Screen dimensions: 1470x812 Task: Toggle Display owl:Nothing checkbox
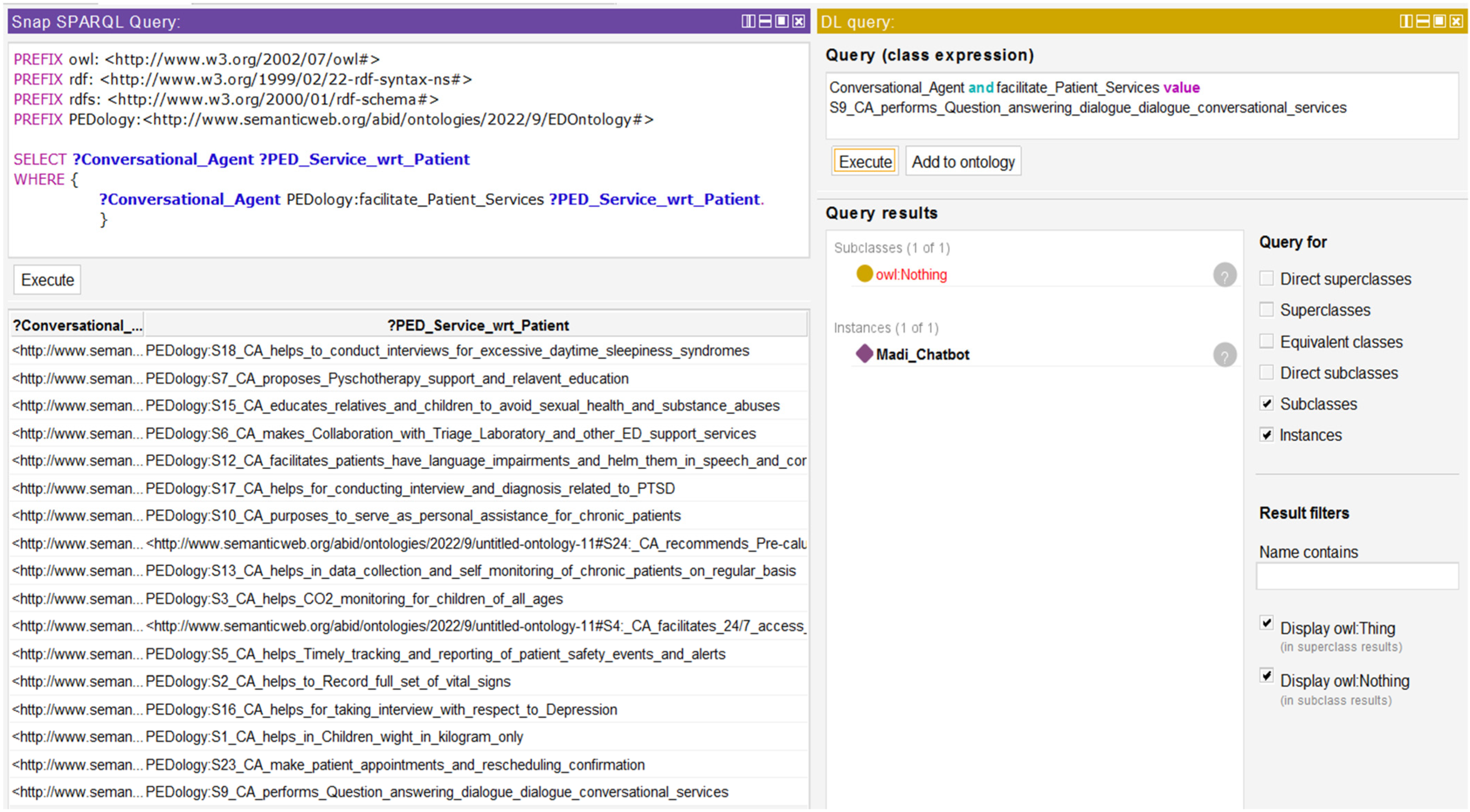(x=1266, y=676)
